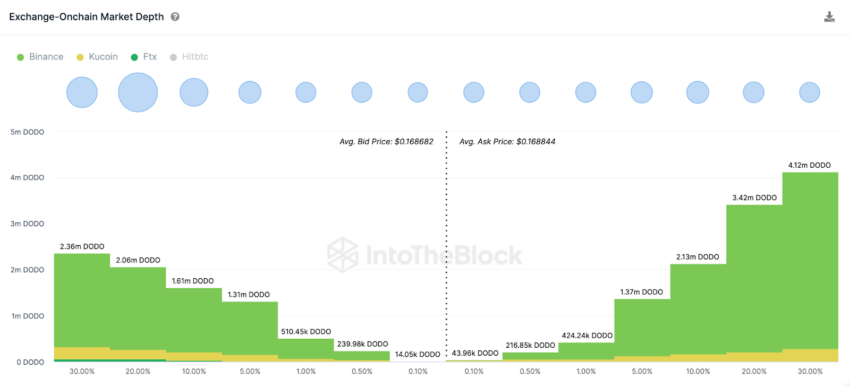Image resolution: width=850 pixels, height=386 pixels.
Task: Open the help question mark icon
Action: point(175,17)
